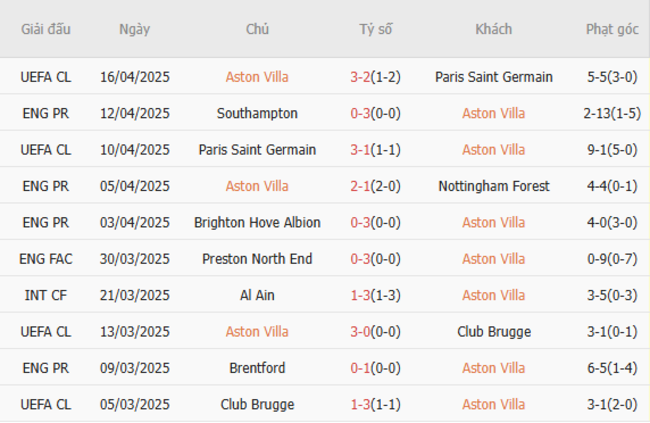Screen dimensions: 650x423
Task: Select Brighton Hove Albion team name
Action: (x=257, y=222)
